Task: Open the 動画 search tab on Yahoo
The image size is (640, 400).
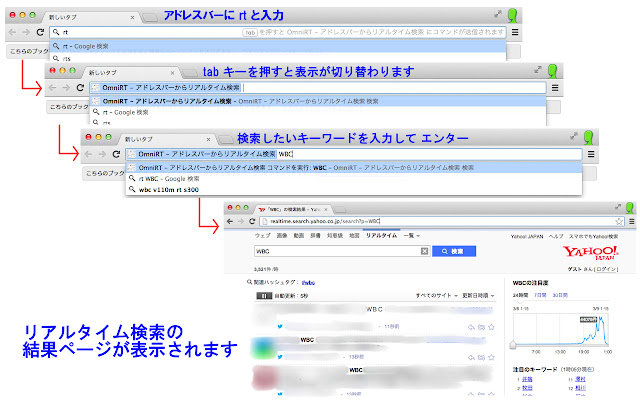Action: click(298, 236)
